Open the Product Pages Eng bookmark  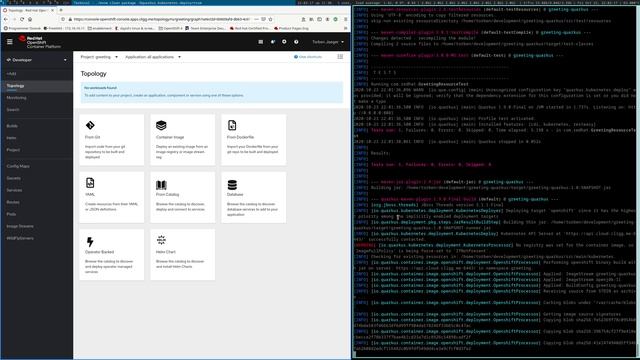point(291,29)
